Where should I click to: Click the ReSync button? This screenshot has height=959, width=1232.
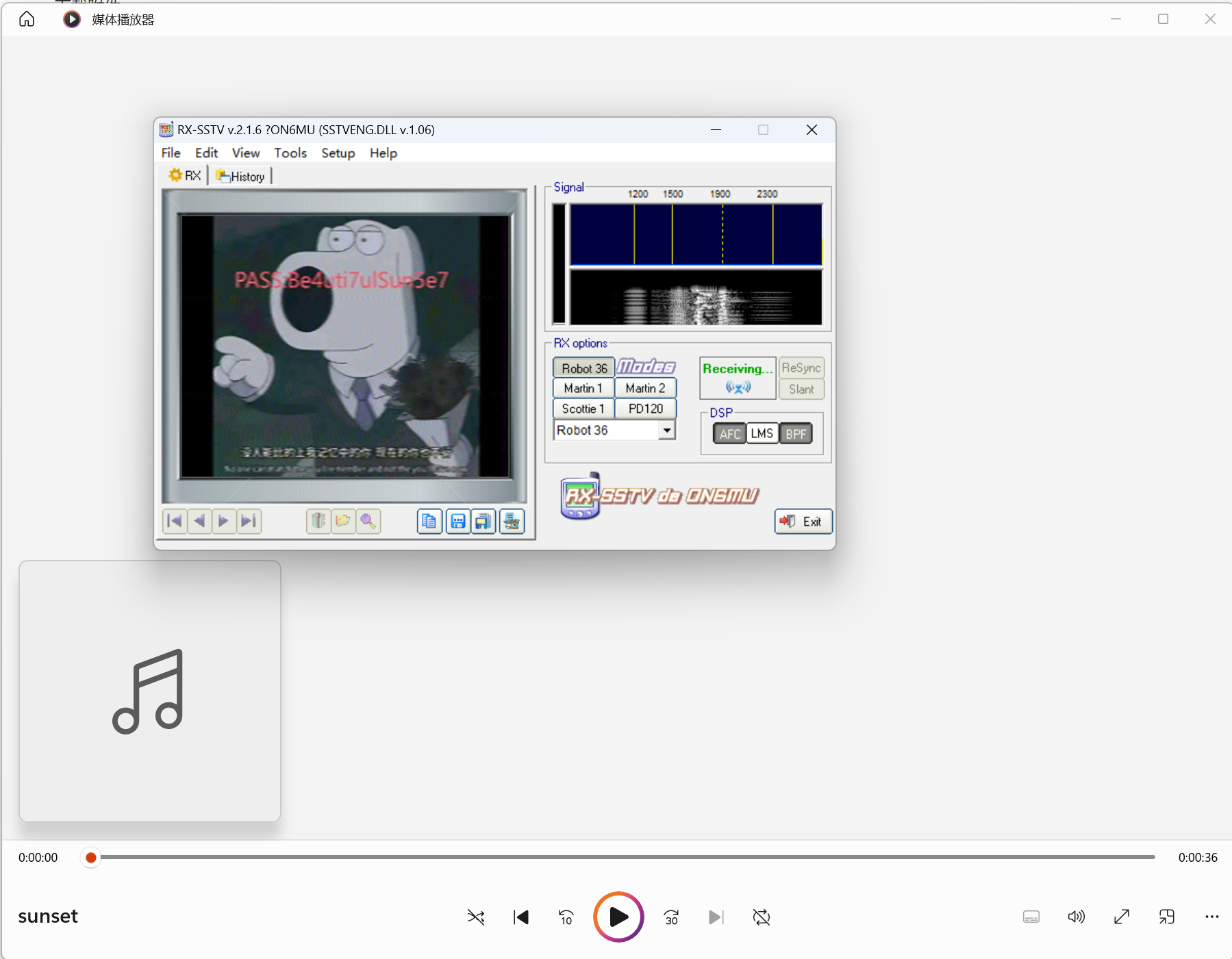801,368
